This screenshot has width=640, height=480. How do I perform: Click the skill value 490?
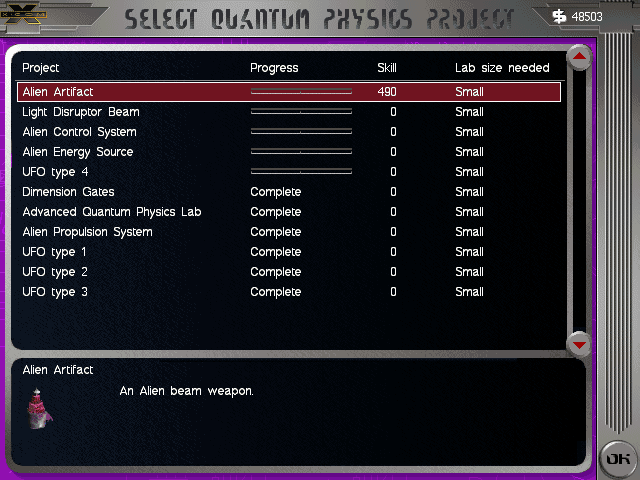(x=387, y=92)
